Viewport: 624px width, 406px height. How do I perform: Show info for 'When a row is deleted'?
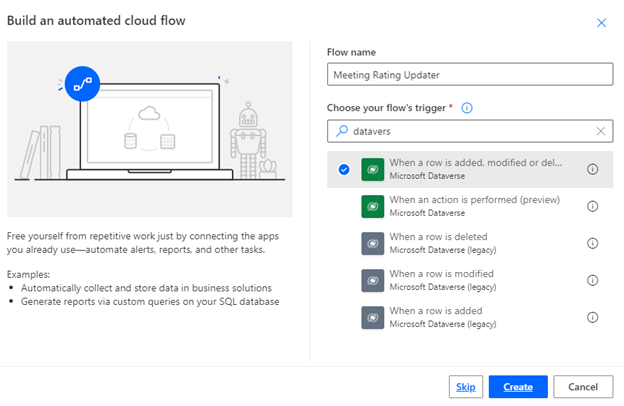pyautogui.click(x=592, y=243)
